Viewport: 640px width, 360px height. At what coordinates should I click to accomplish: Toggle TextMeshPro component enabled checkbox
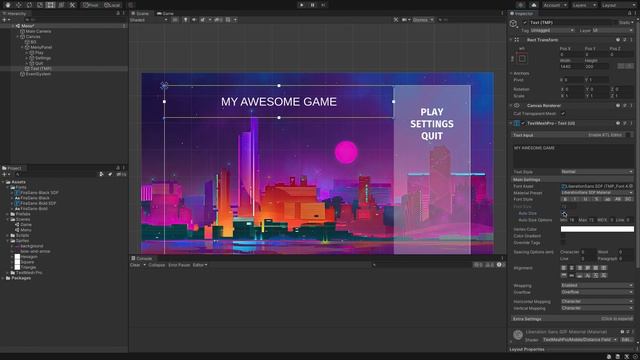(523, 123)
